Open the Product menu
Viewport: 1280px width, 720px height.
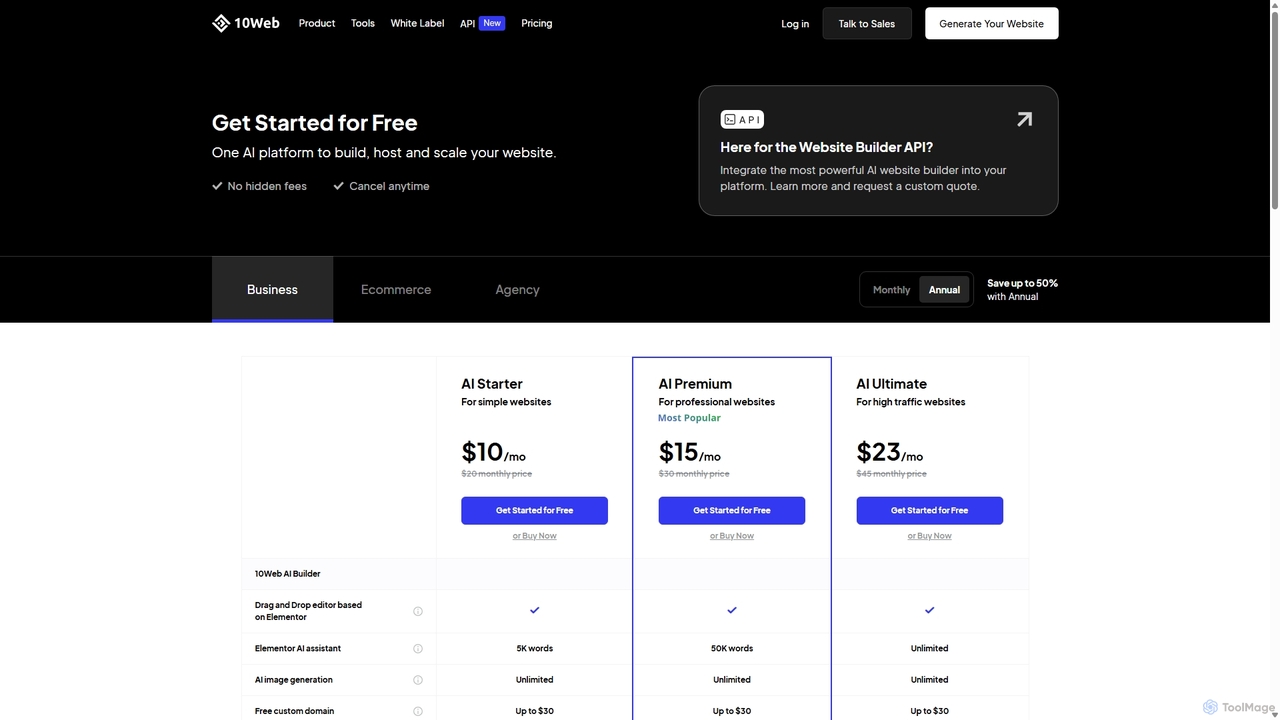(x=317, y=23)
